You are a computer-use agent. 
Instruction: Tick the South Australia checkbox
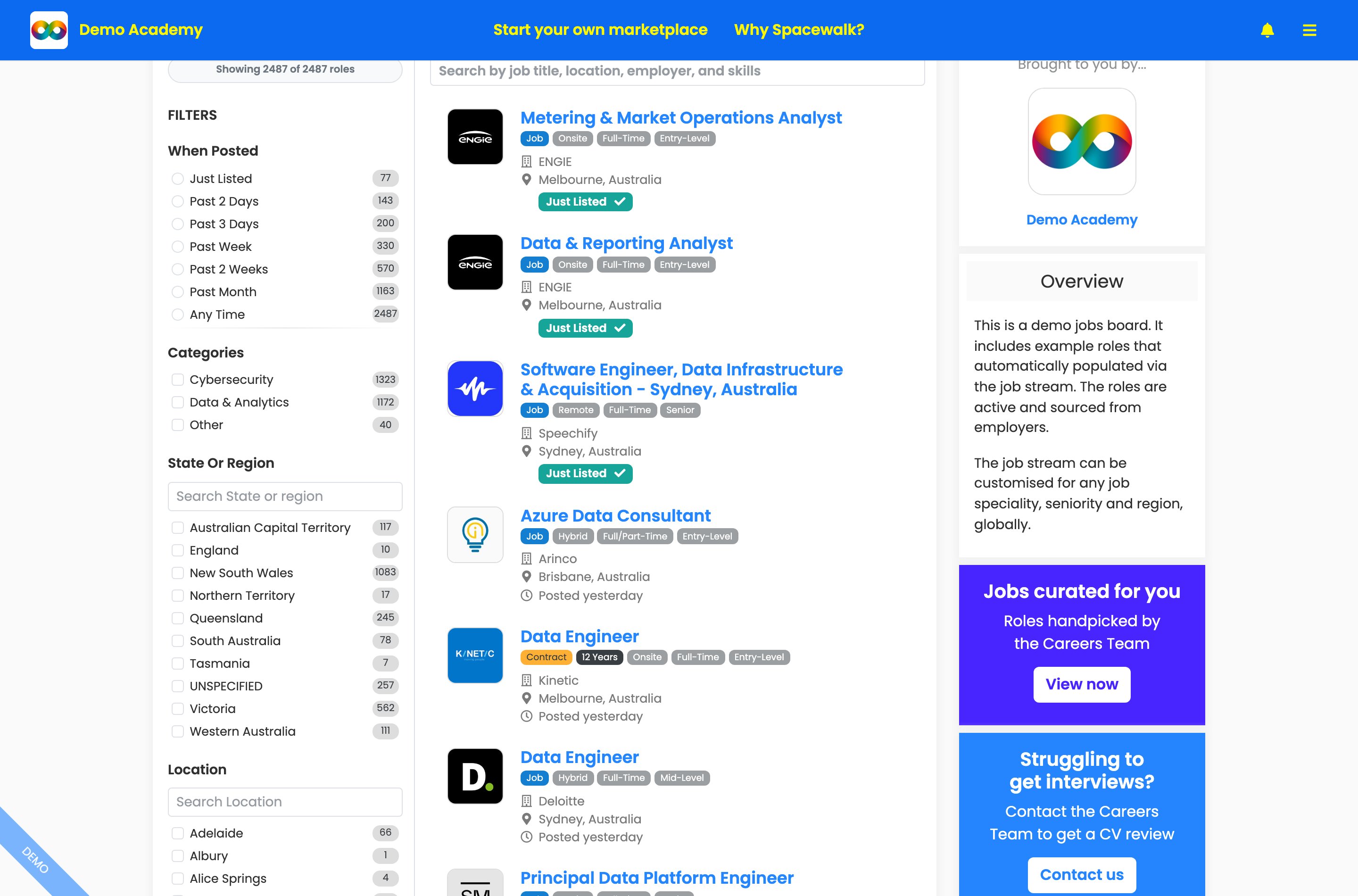(x=178, y=640)
